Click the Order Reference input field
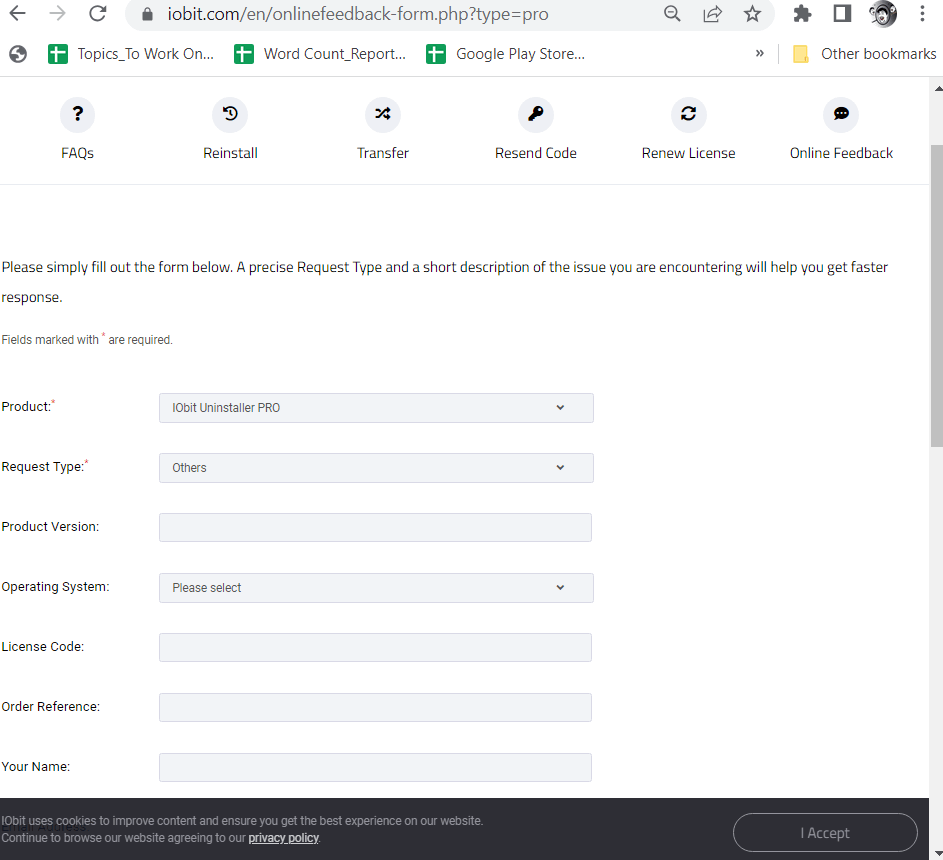 [375, 707]
